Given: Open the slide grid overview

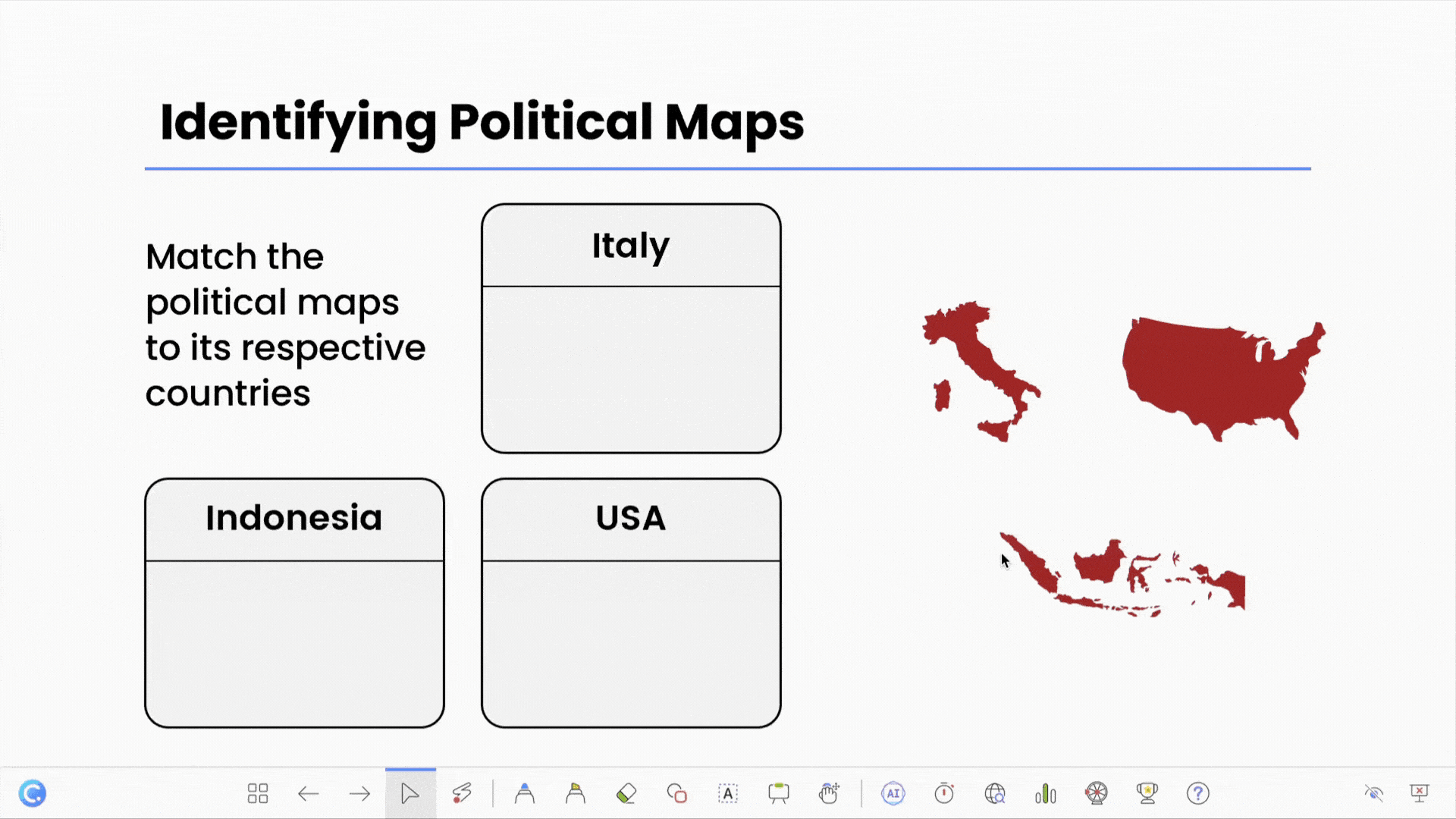Looking at the screenshot, I should 258,793.
